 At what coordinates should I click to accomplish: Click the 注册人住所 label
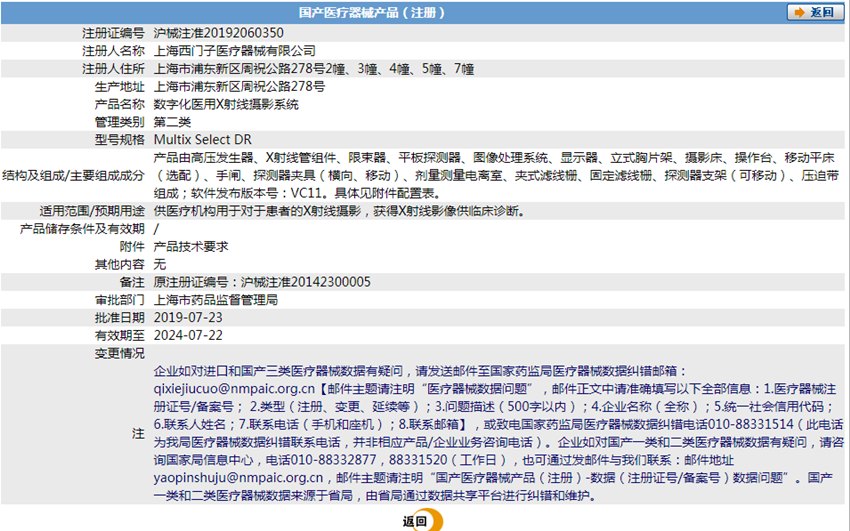point(113,69)
